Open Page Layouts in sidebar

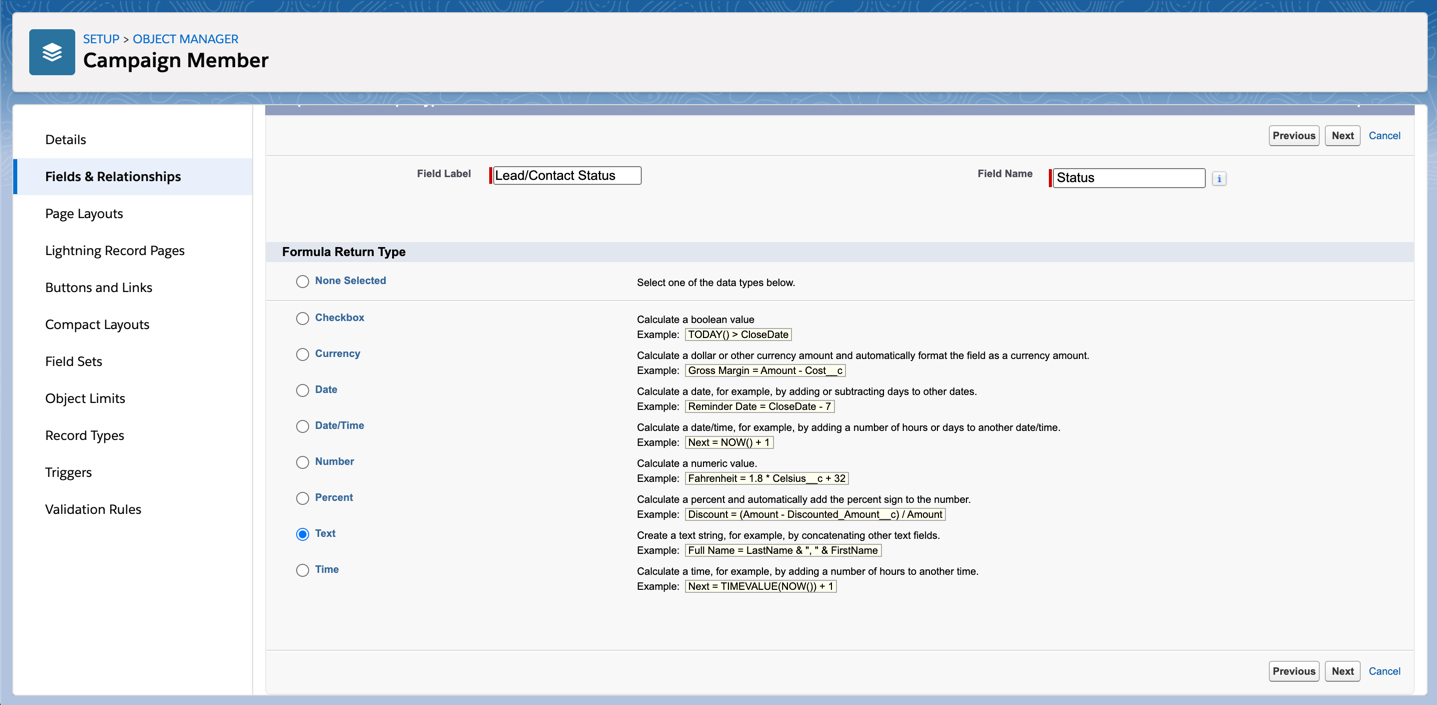point(84,214)
